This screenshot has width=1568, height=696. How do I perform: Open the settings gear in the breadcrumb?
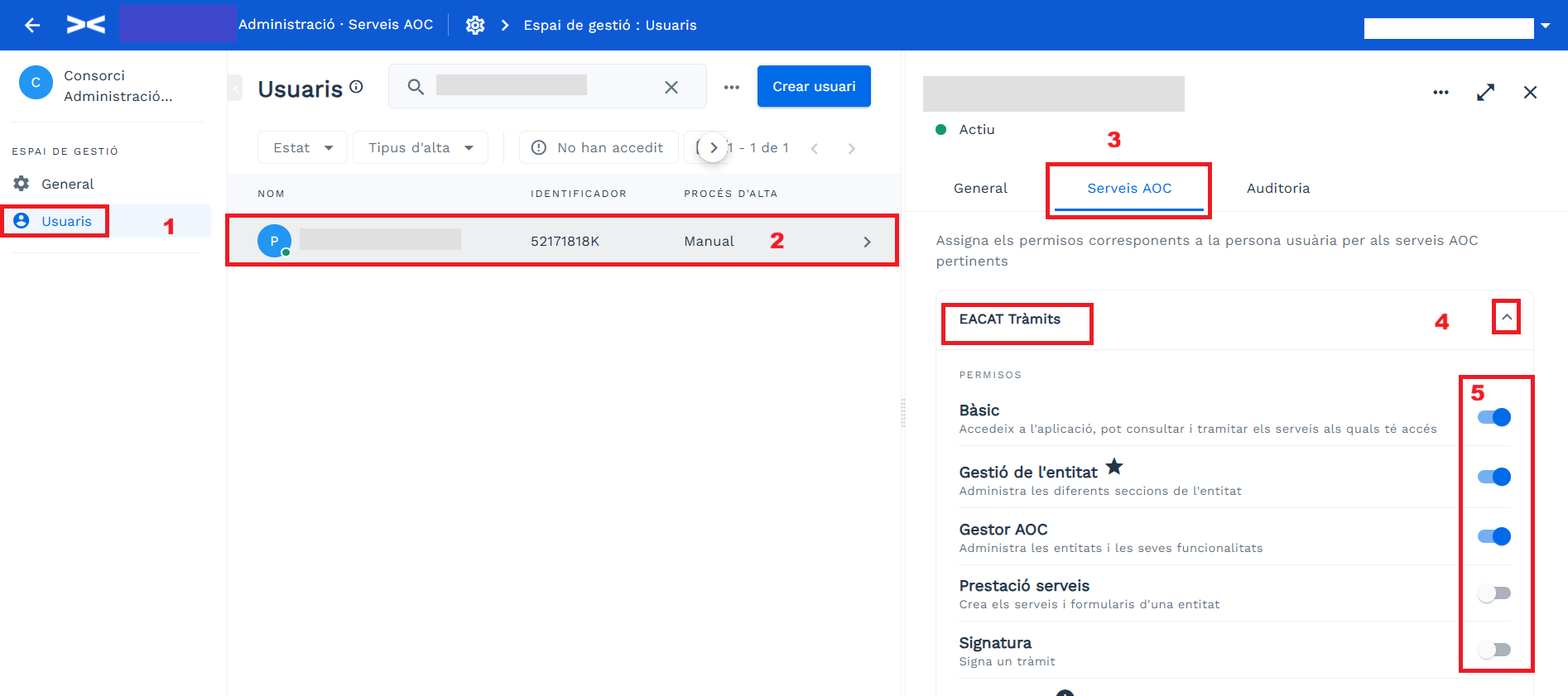(x=475, y=25)
